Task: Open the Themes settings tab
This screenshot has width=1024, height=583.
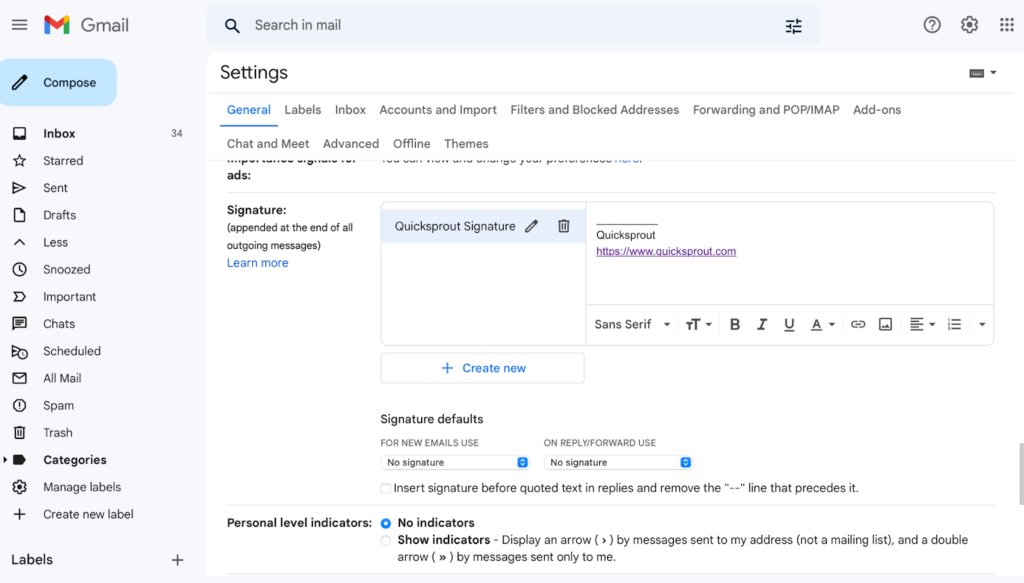Action: pos(466,143)
